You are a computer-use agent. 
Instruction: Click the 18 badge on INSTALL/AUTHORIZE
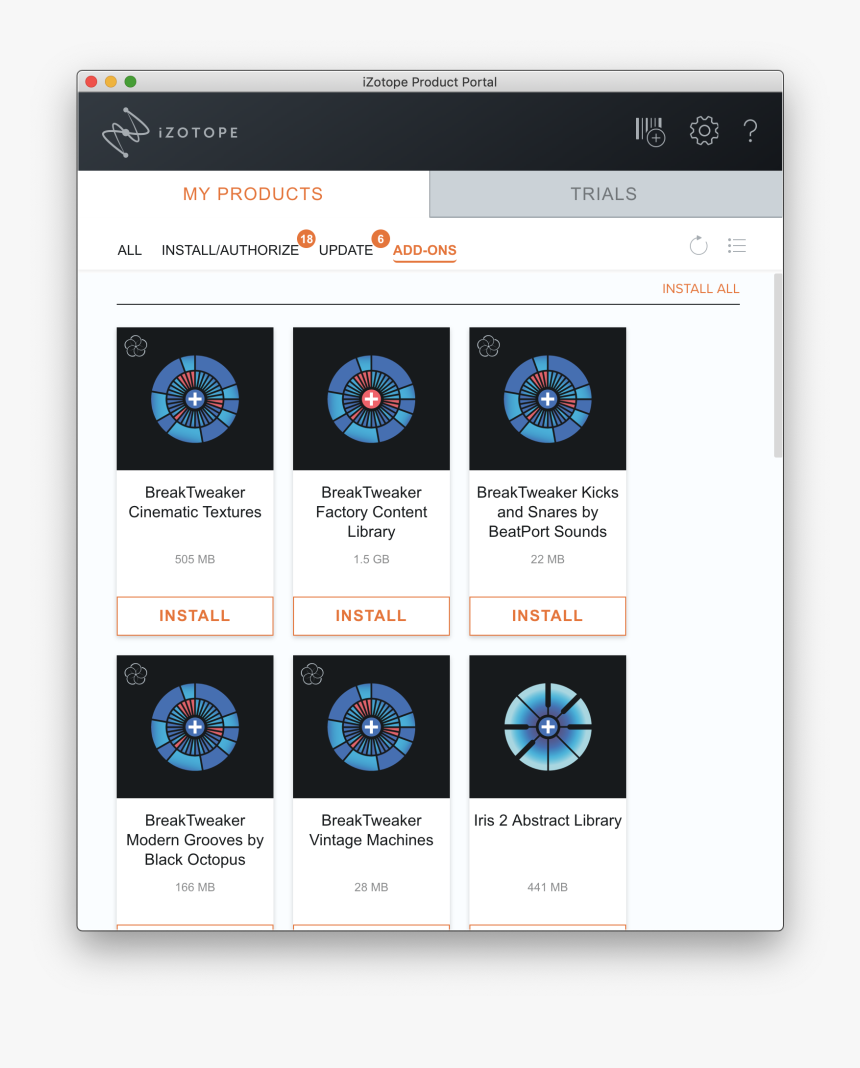306,239
